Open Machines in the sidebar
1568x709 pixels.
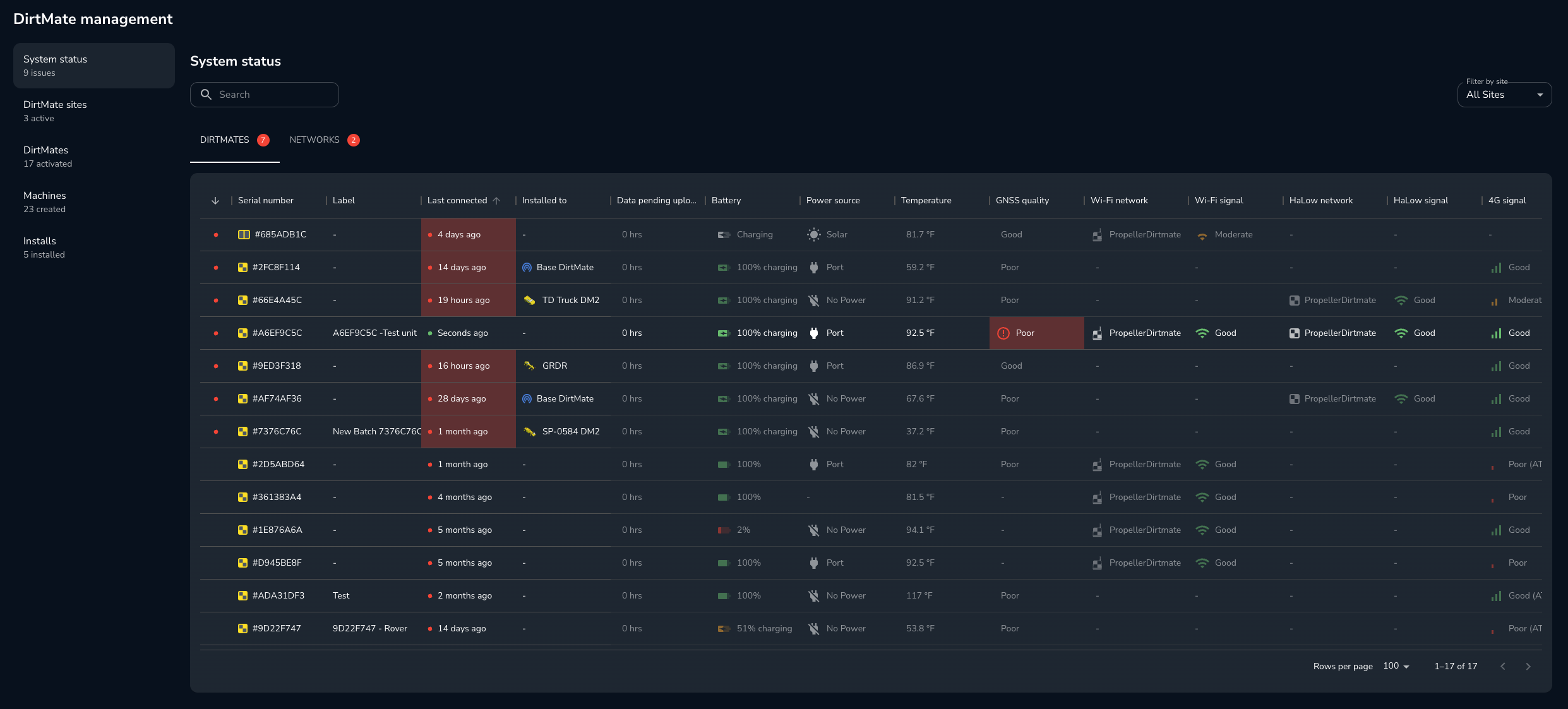coord(93,202)
